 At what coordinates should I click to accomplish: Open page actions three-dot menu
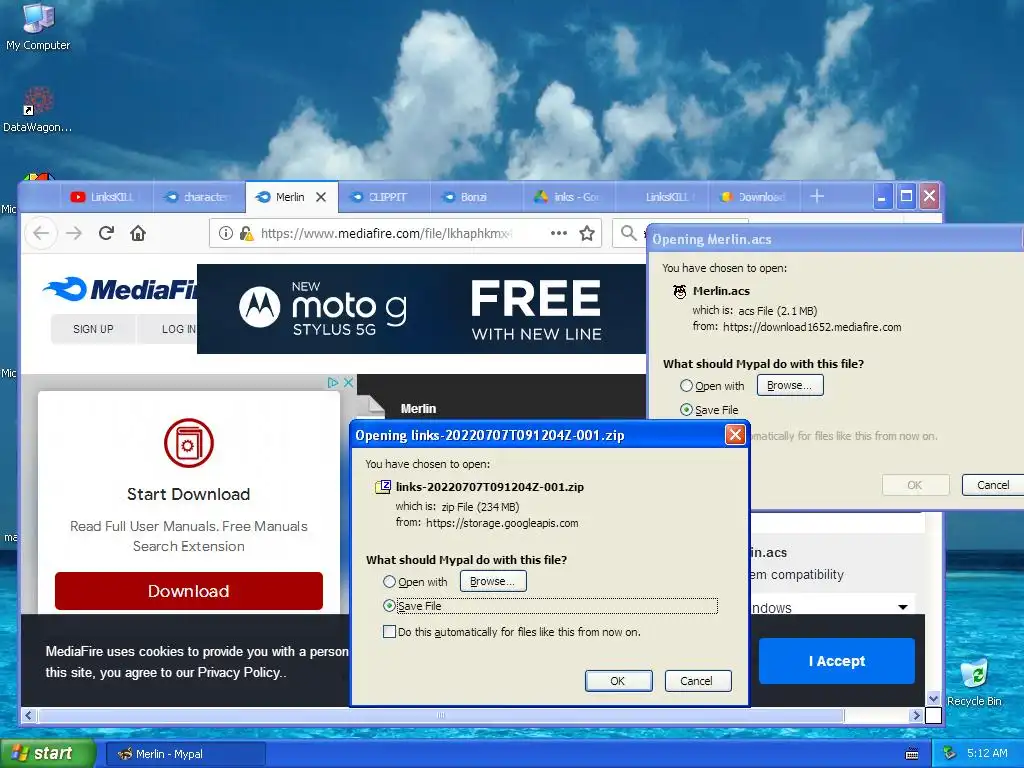(x=558, y=233)
